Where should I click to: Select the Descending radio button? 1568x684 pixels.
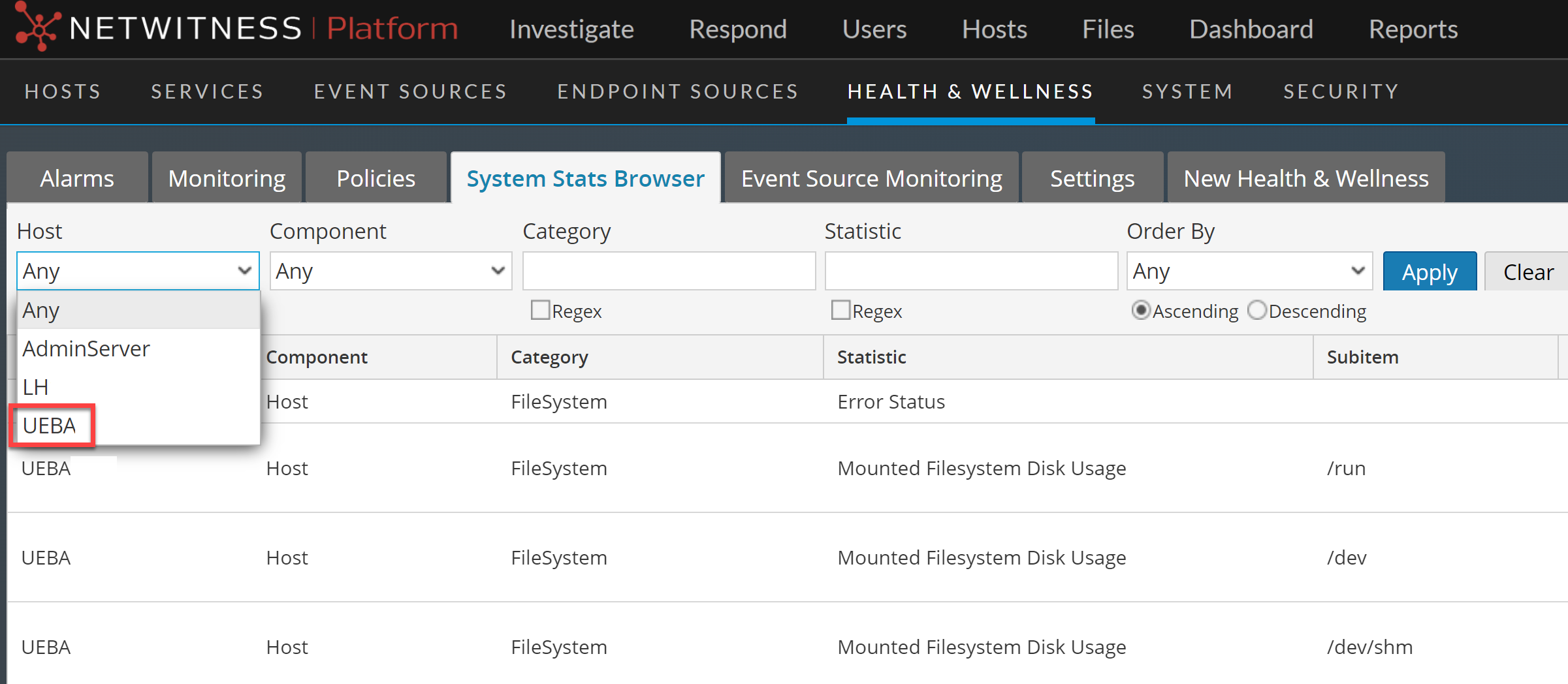[1256, 310]
